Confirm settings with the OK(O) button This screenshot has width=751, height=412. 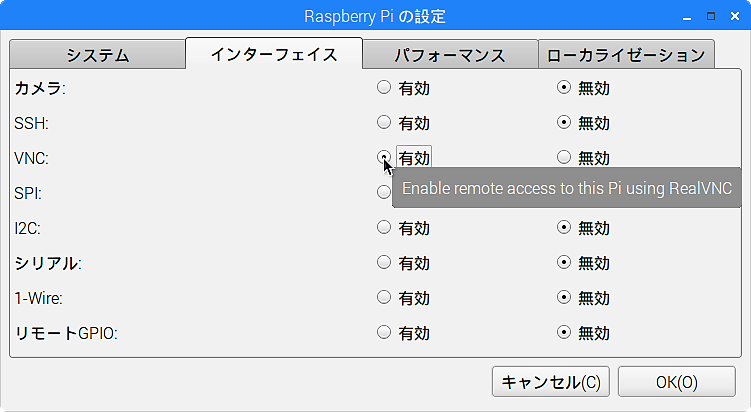pos(677,382)
